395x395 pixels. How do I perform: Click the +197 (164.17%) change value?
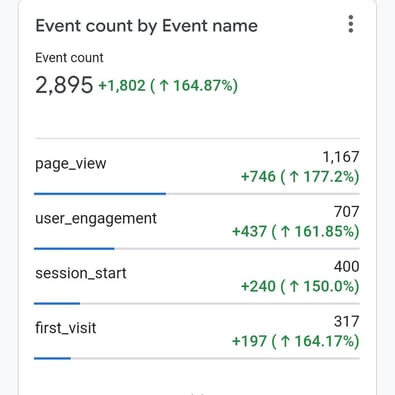click(296, 341)
